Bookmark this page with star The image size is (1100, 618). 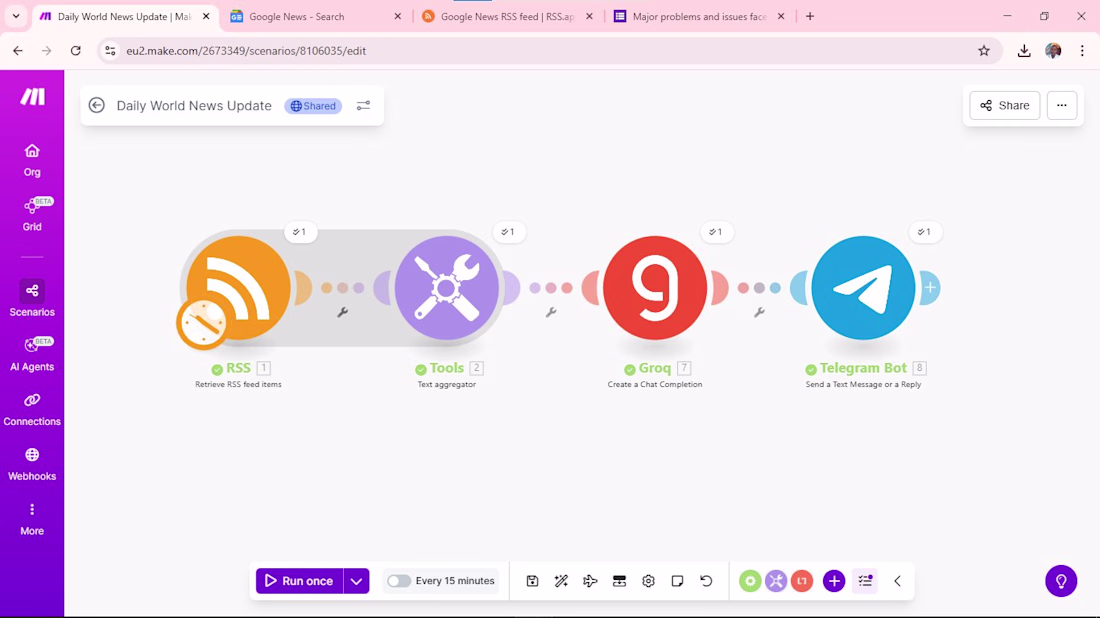click(x=984, y=51)
